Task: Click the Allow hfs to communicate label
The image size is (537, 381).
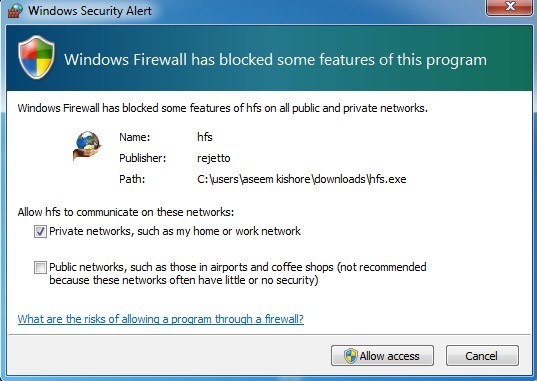Action: point(126,212)
